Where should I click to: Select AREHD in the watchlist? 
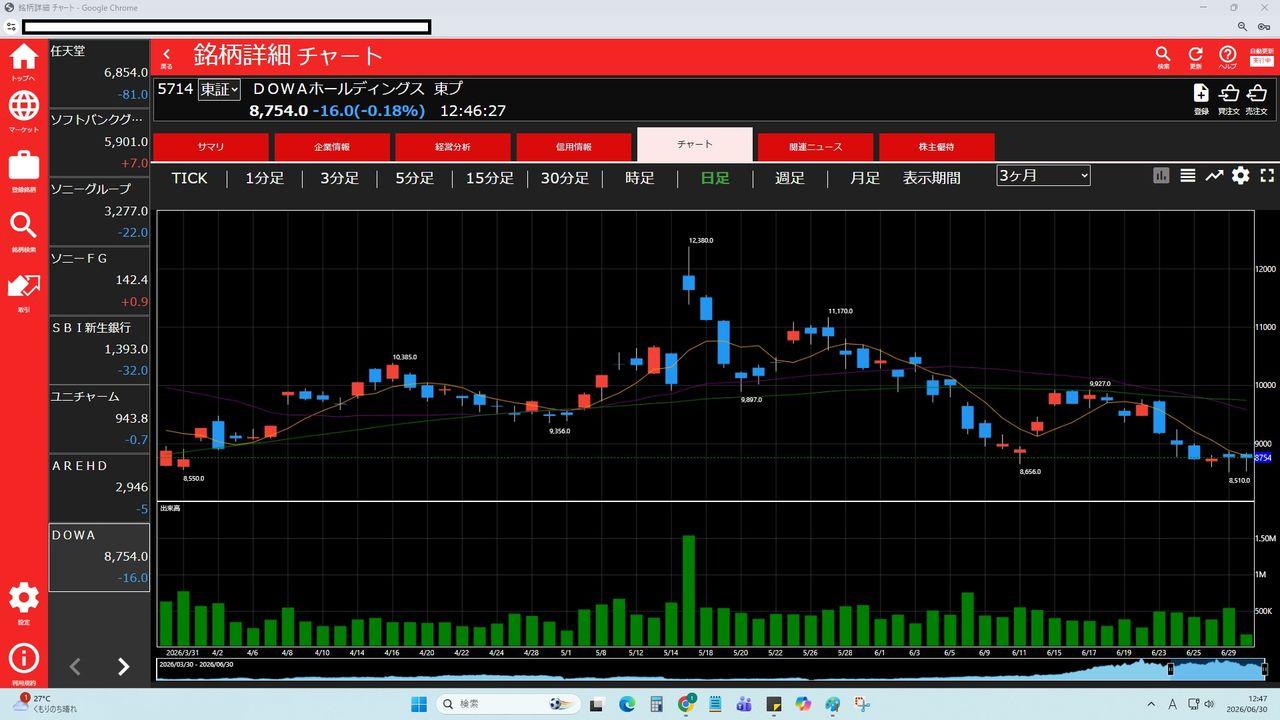[x=99, y=487]
